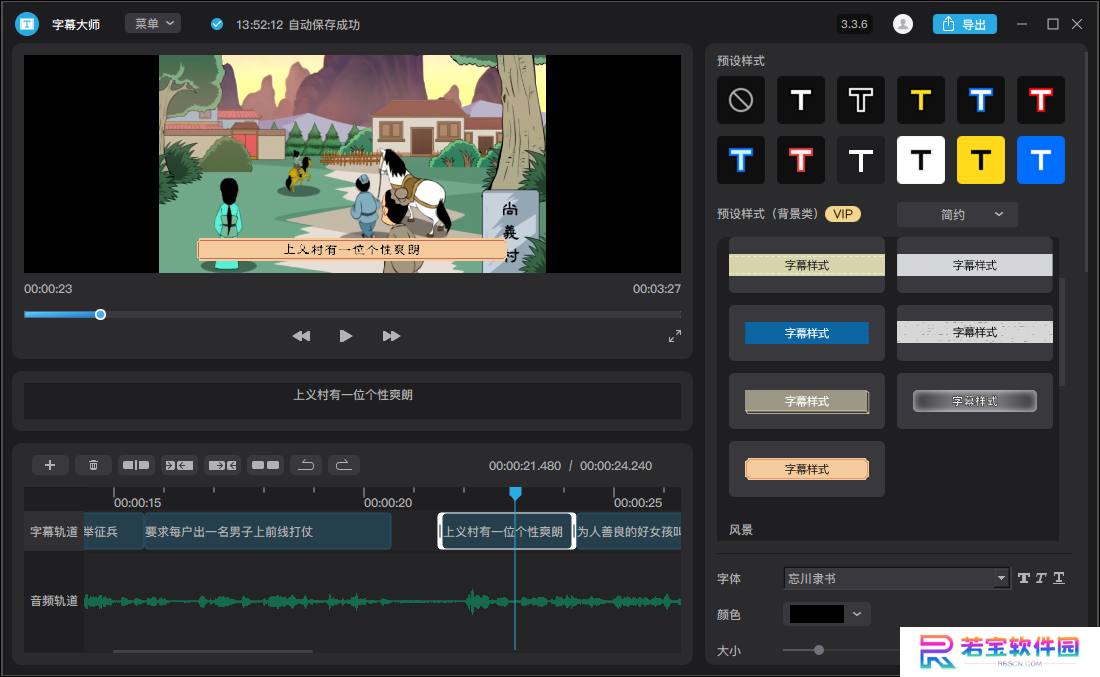The image size is (1100, 677).
Task: Apply the outlined white T preset style
Action: click(861, 100)
